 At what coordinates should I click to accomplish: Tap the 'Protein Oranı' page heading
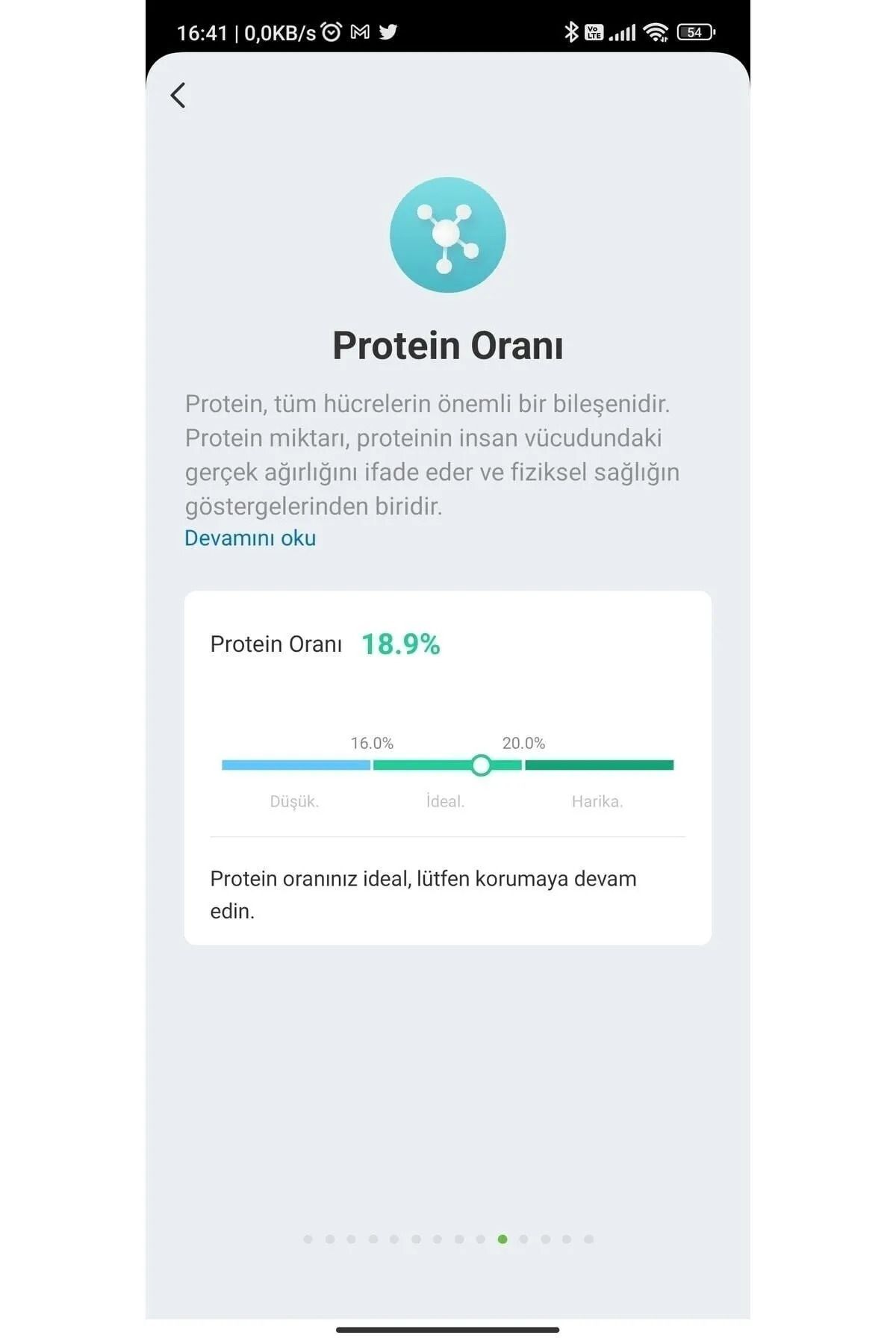click(447, 346)
